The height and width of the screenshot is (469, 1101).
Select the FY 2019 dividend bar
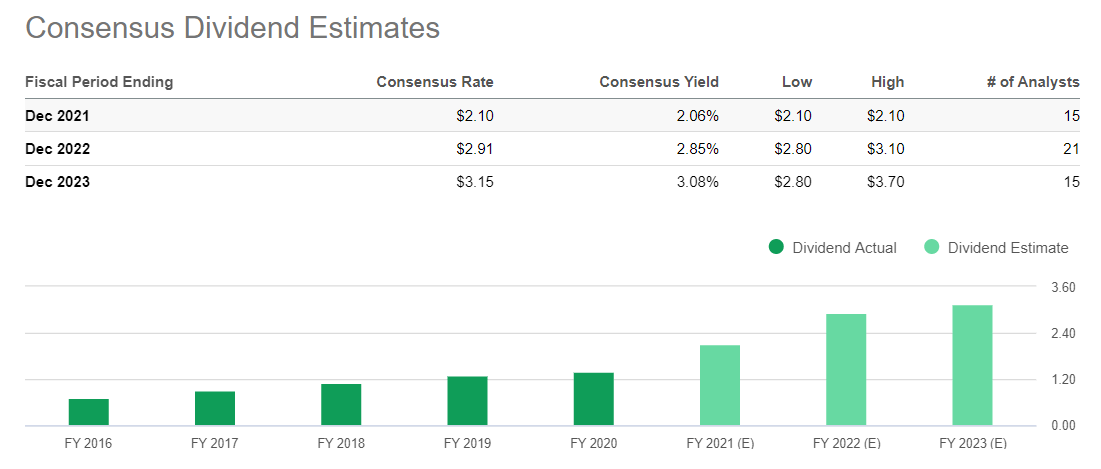(x=467, y=400)
